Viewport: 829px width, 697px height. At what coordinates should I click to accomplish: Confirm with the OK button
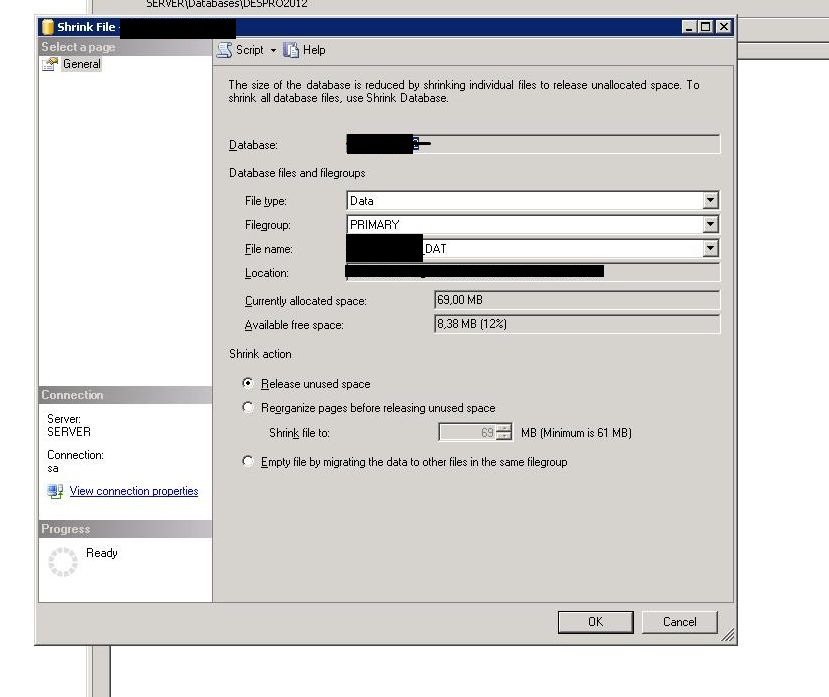[x=595, y=622]
